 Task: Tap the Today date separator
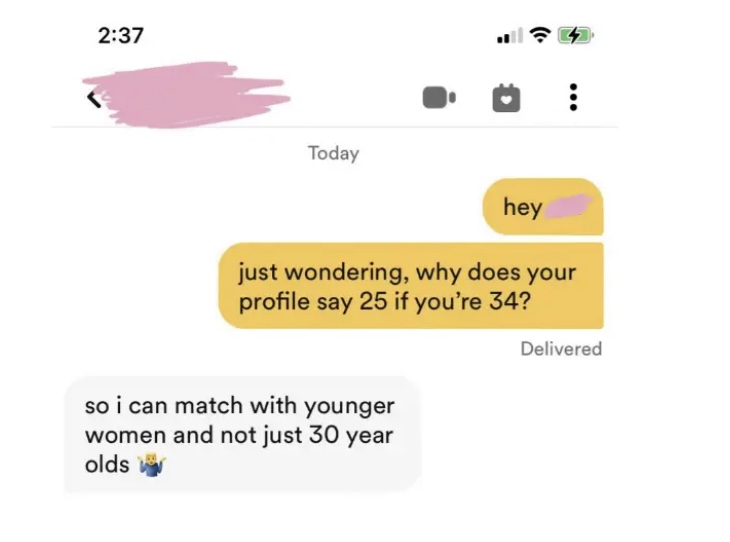click(x=333, y=153)
